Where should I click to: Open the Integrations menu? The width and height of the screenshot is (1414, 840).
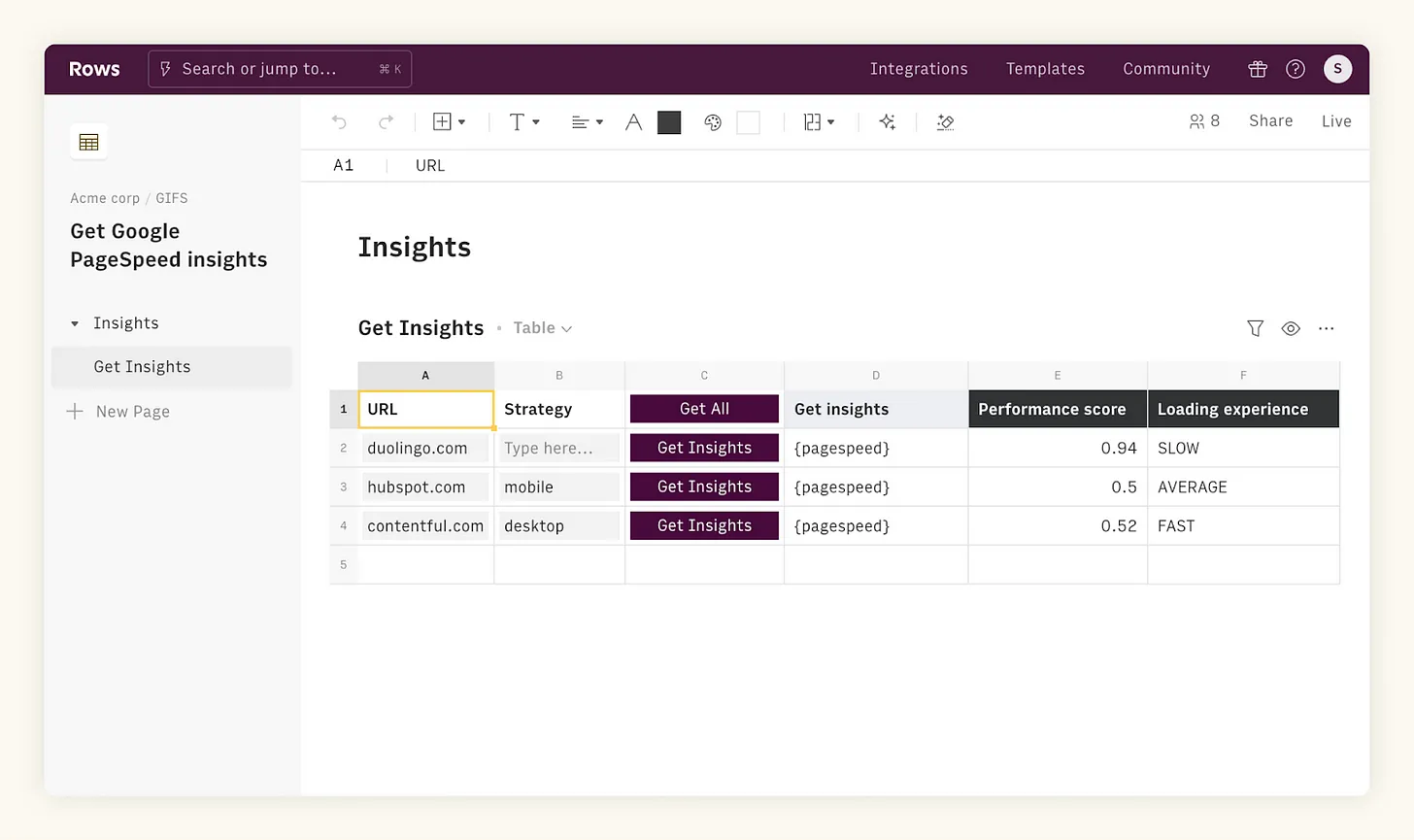pos(919,69)
